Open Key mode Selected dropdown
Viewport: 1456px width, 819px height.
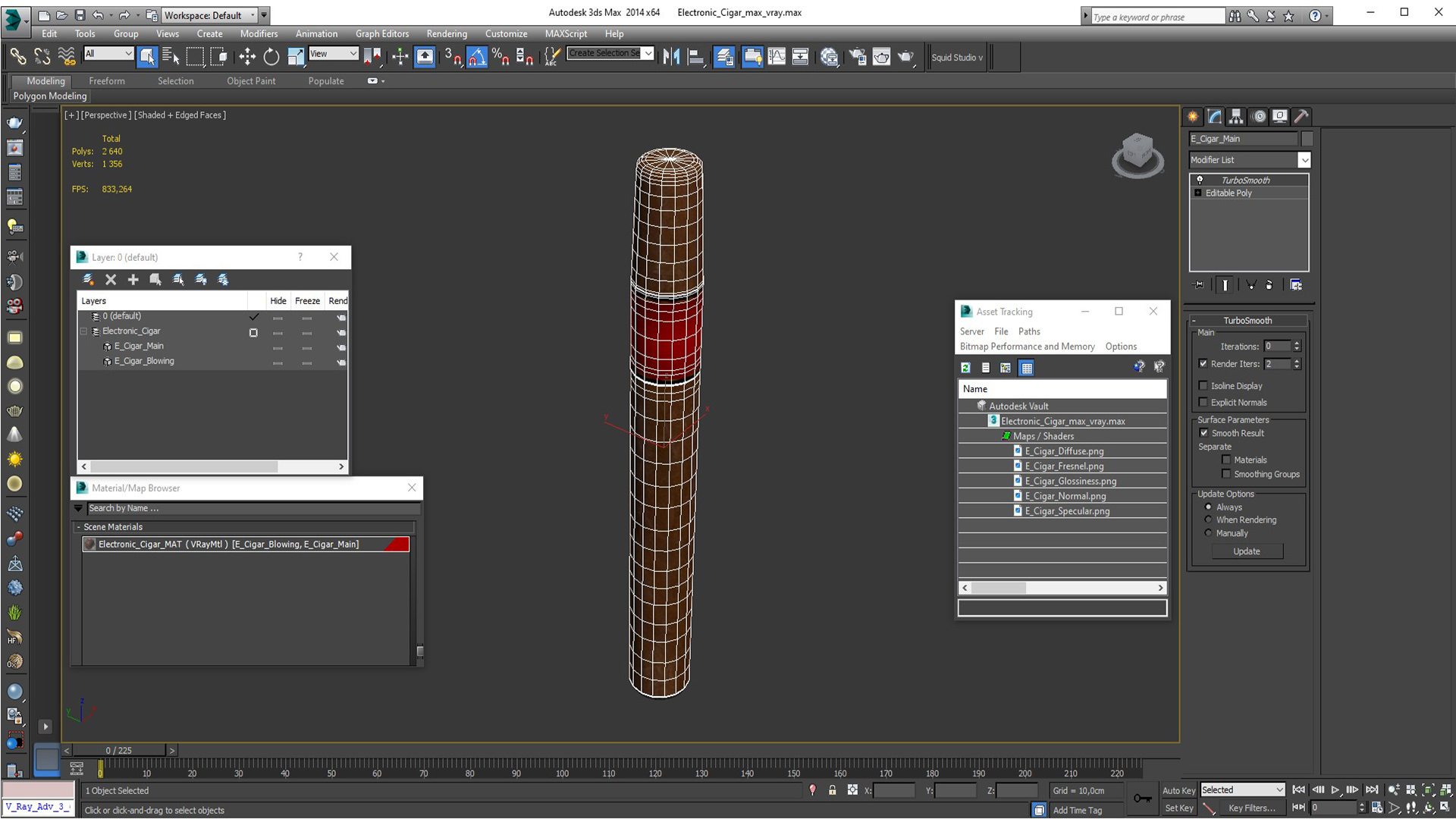[1242, 790]
